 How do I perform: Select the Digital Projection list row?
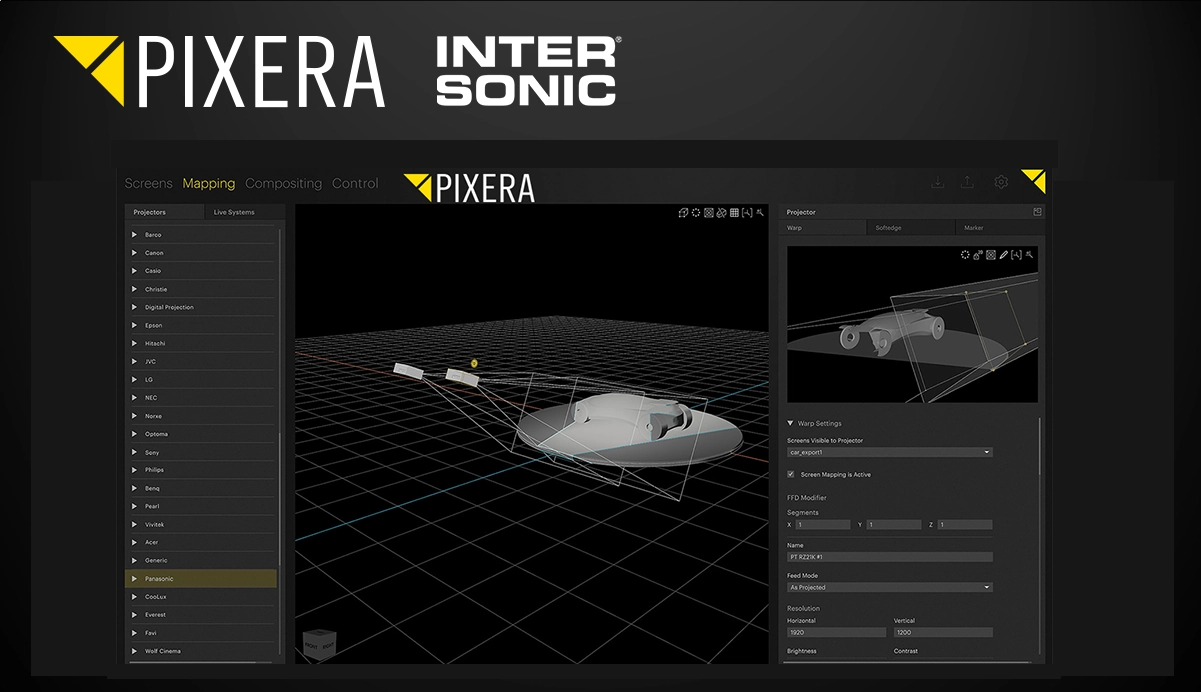pyautogui.click(x=200, y=307)
